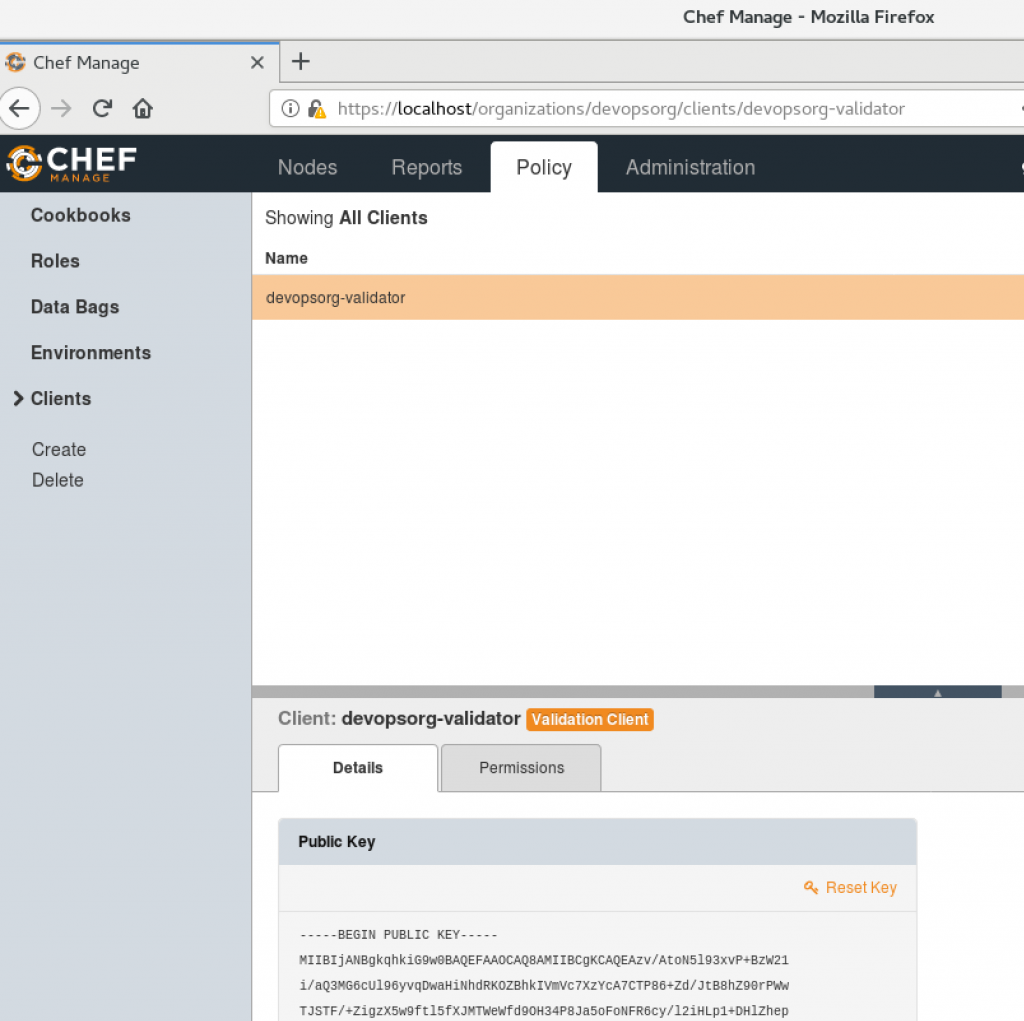Image resolution: width=1024 pixels, height=1021 pixels.
Task: Open the Nodes tab
Action: tap(308, 167)
